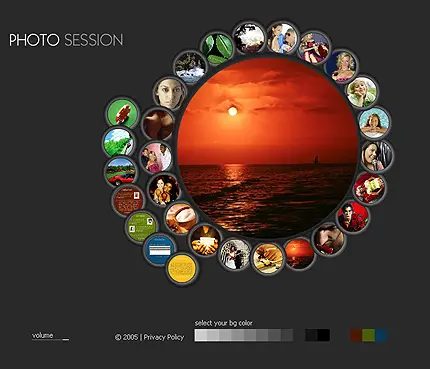The width and height of the screenshot is (430, 369).
Task: Choose the dark red background swatch
Action: point(356,335)
